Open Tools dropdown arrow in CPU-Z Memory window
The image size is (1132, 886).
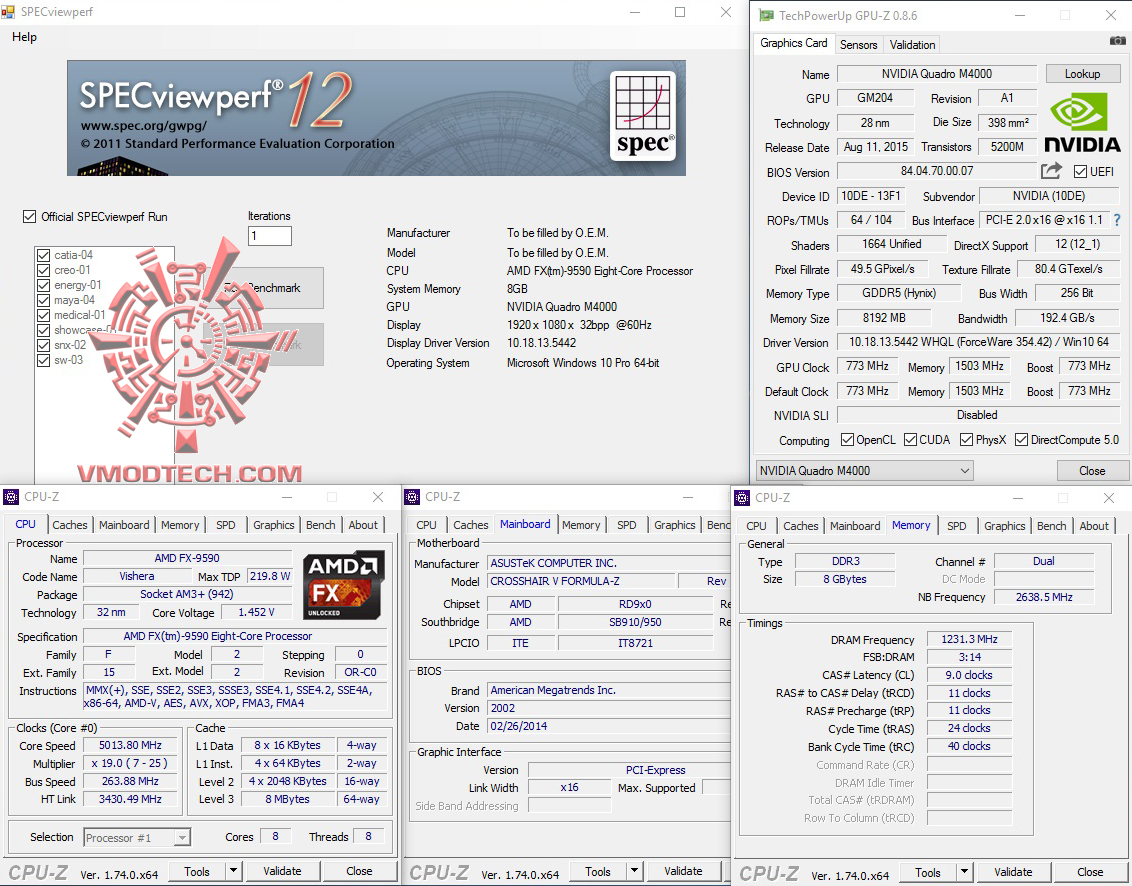(x=965, y=872)
